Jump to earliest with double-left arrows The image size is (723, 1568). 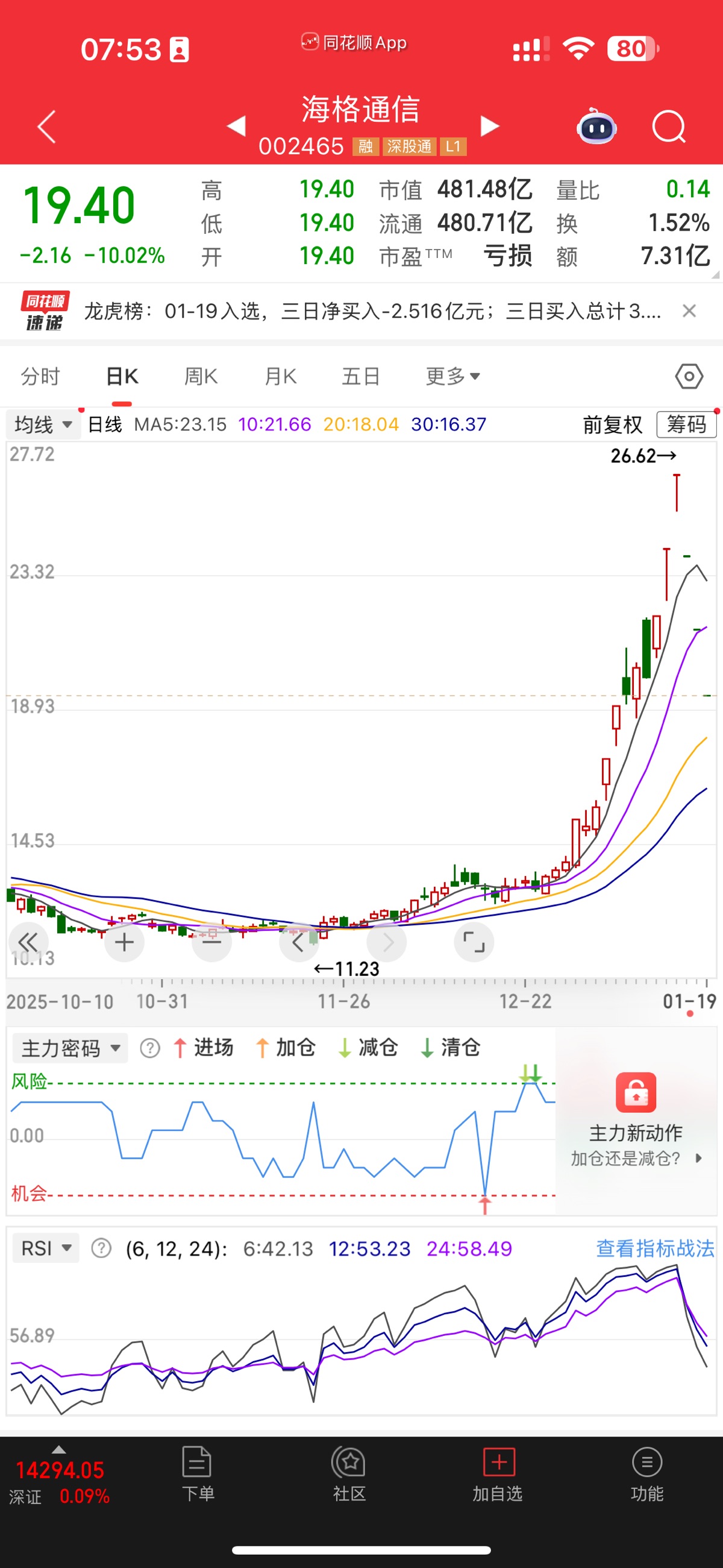(28, 942)
